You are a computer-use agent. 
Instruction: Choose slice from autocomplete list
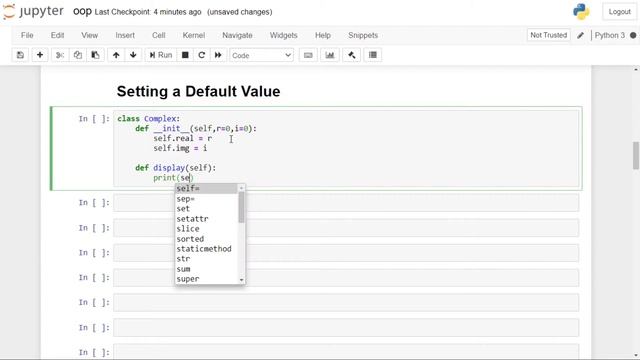pos(207,229)
